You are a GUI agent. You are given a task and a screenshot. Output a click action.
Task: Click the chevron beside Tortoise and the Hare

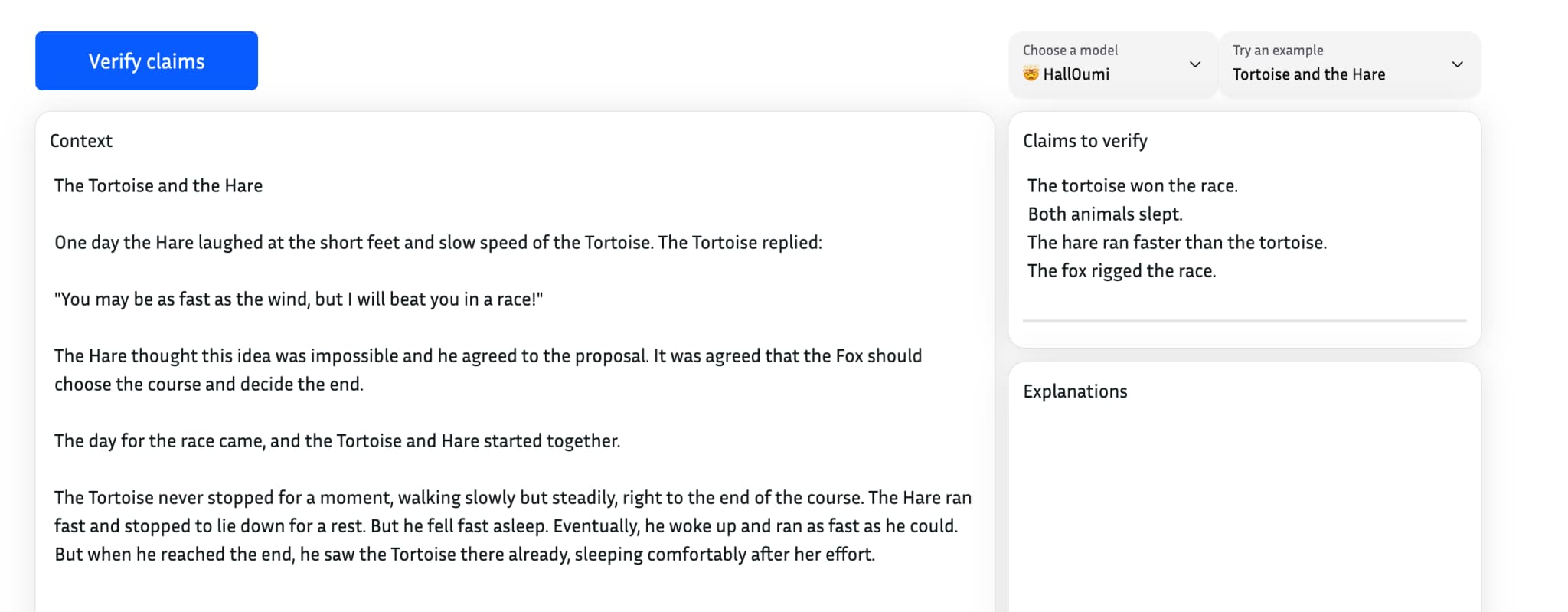pyautogui.click(x=1457, y=64)
